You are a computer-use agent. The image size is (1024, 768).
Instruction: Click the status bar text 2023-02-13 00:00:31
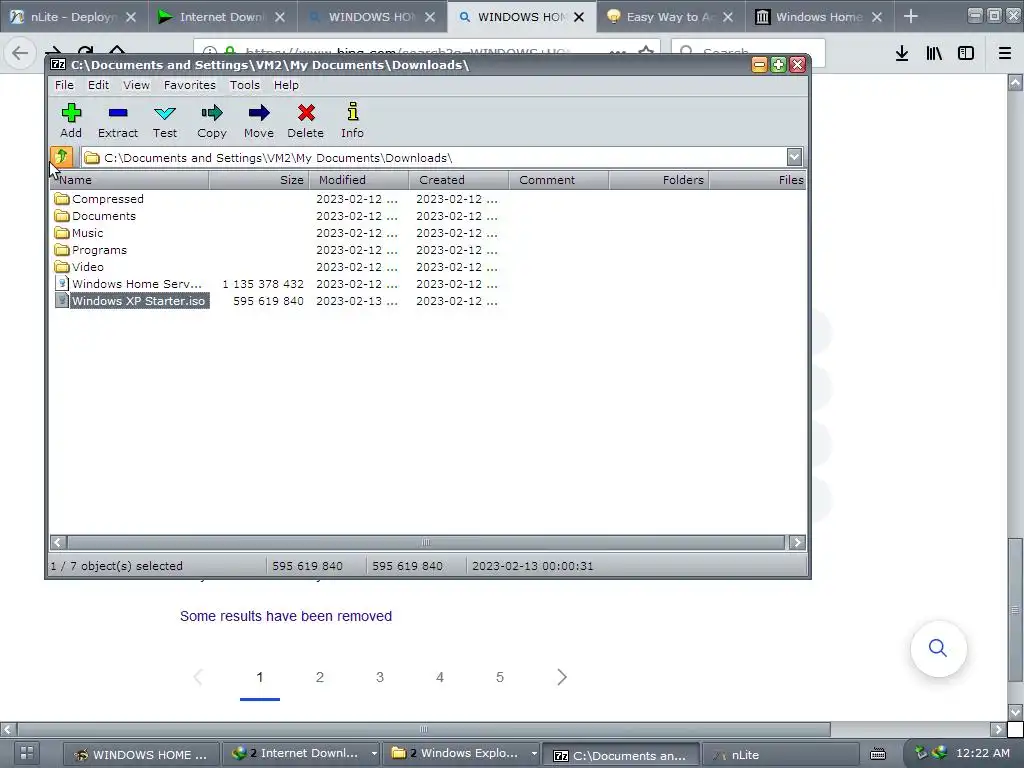pyautogui.click(x=533, y=566)
